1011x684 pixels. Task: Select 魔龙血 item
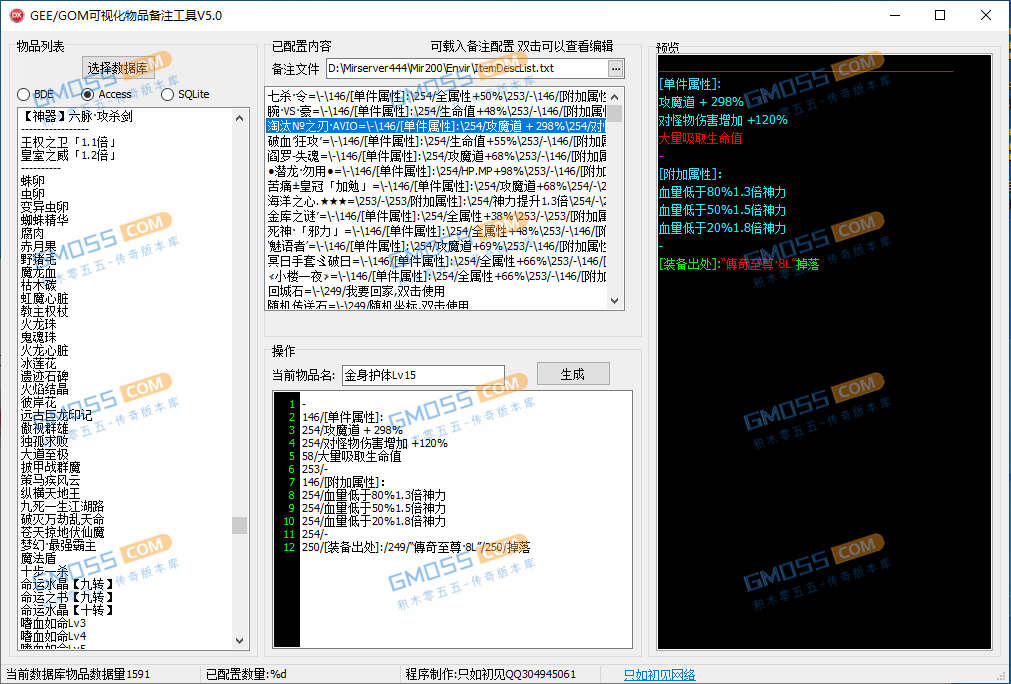pos(39,272)
